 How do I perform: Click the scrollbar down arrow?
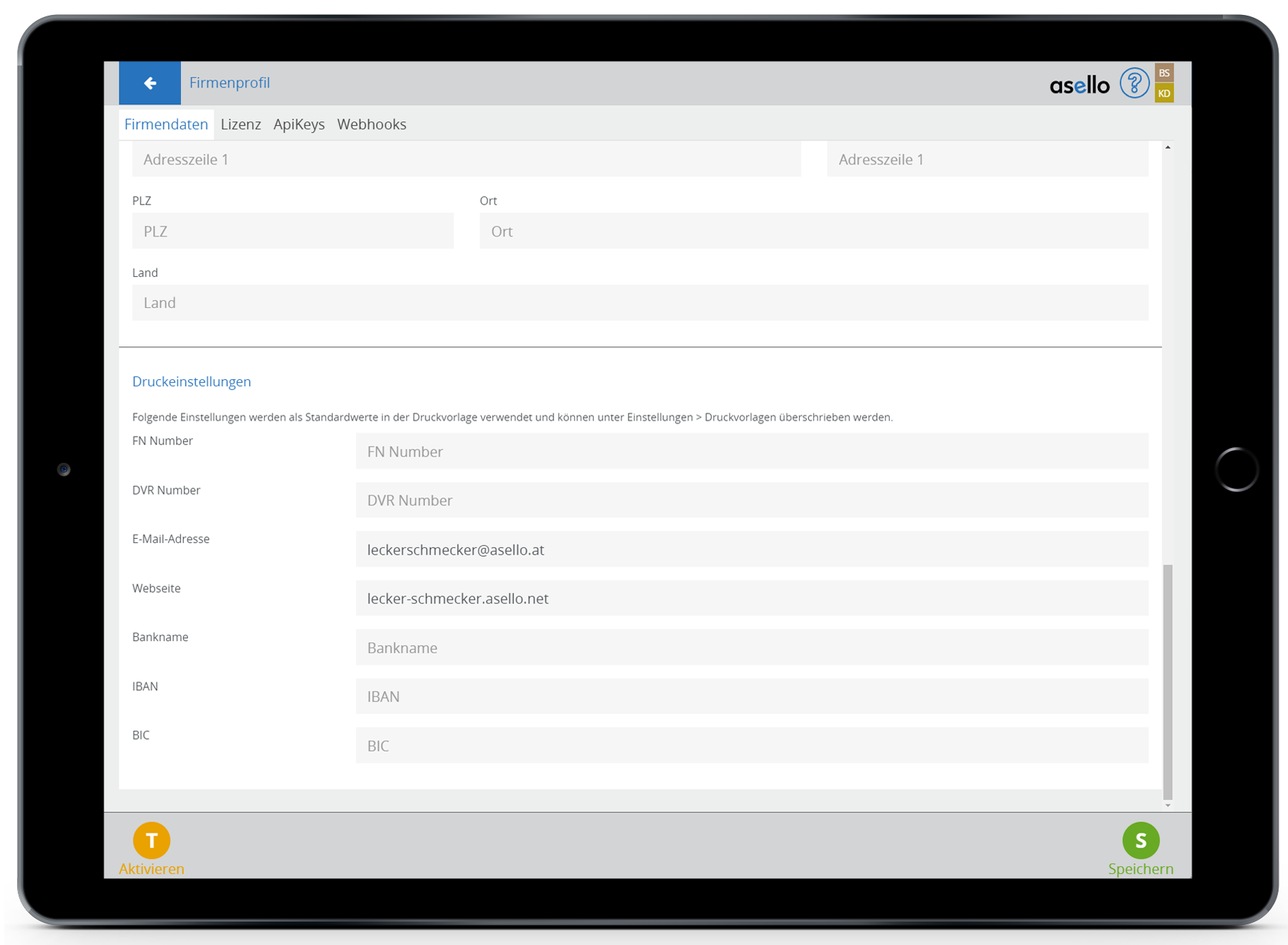[1167, 805]
